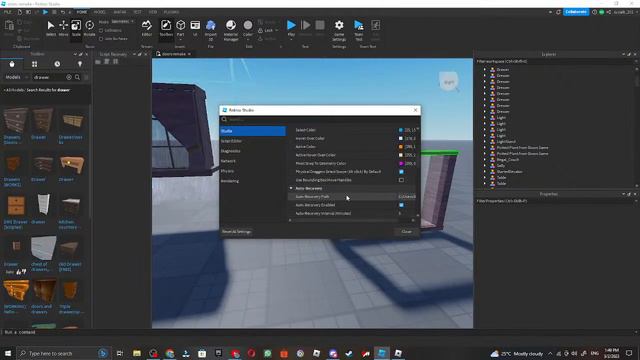The image size is (640, 360).
Task: Select the Select tool in ribbon
Action: [x=51, y=28]
